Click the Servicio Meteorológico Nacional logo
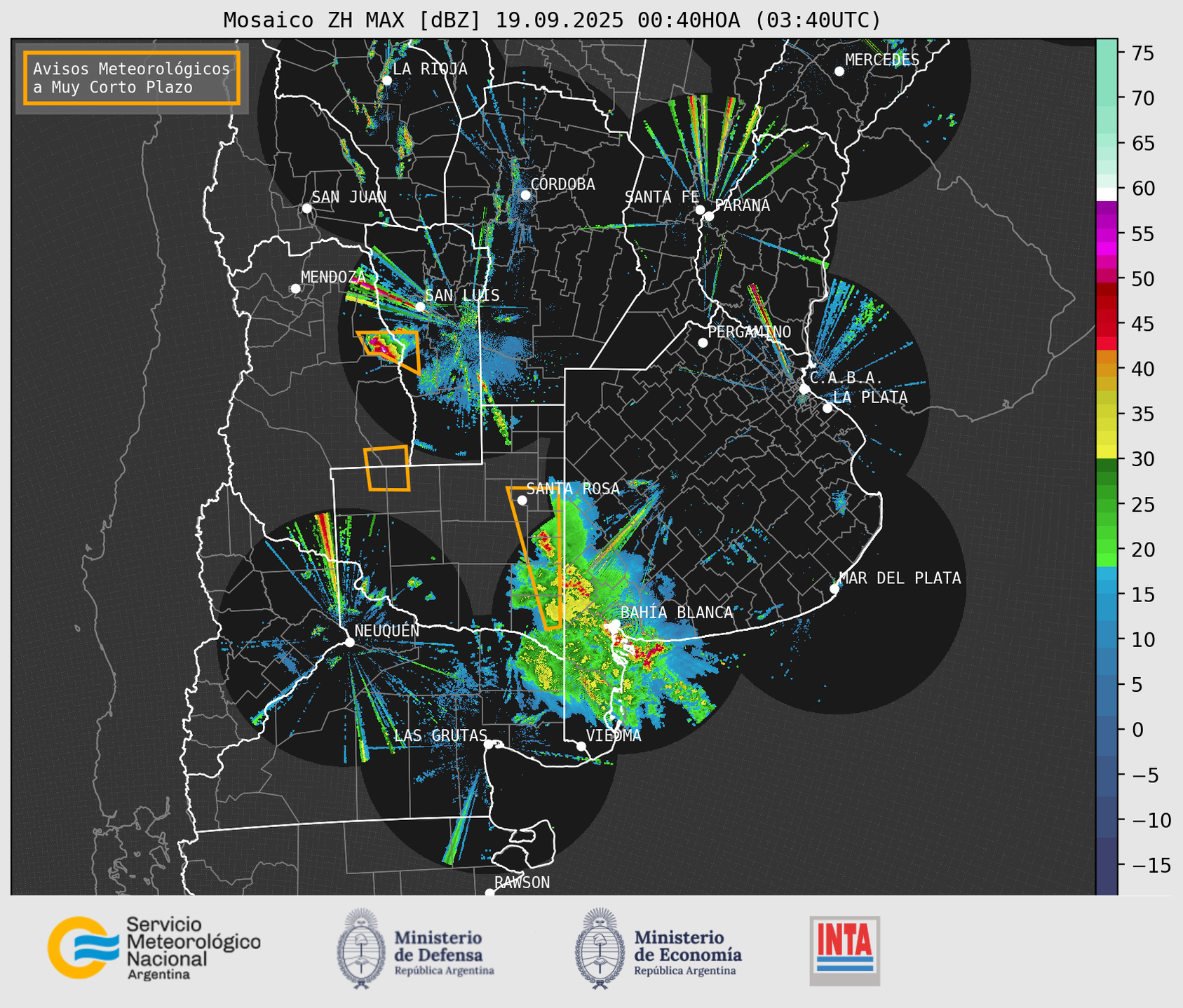1183x1008 pixels. (154, 948)
